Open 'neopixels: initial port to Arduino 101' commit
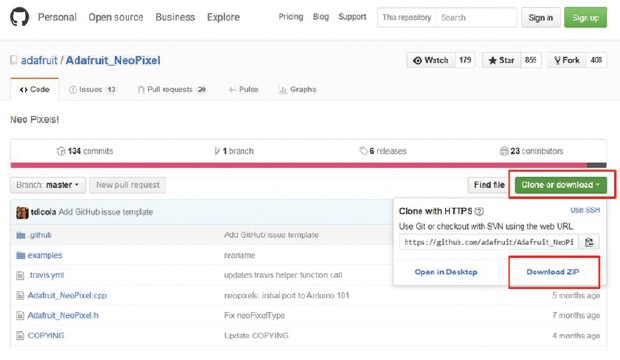 [287, 296]
